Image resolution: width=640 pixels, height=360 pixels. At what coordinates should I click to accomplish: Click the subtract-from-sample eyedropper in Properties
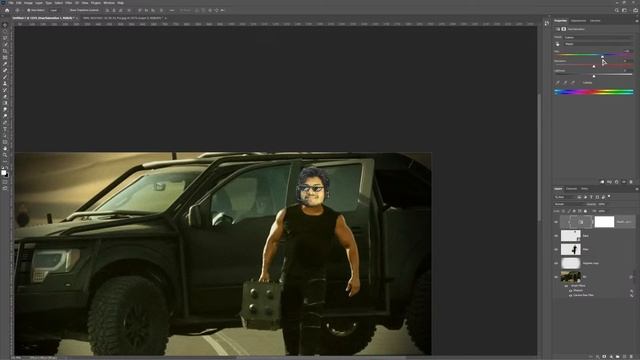pos(573,83)
